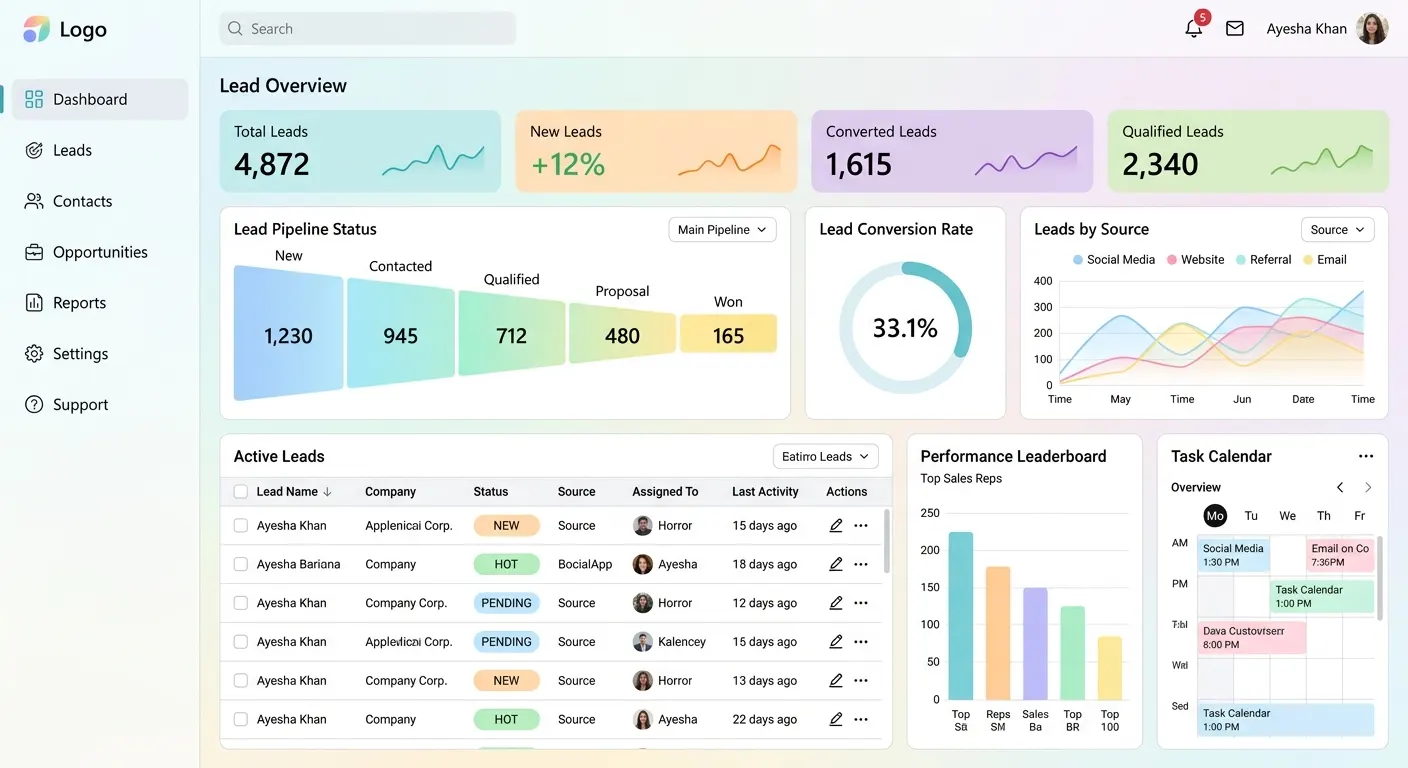Open more actions for the first lead row
Viewport: 1408px width, 768px height.
pos(861,525)
